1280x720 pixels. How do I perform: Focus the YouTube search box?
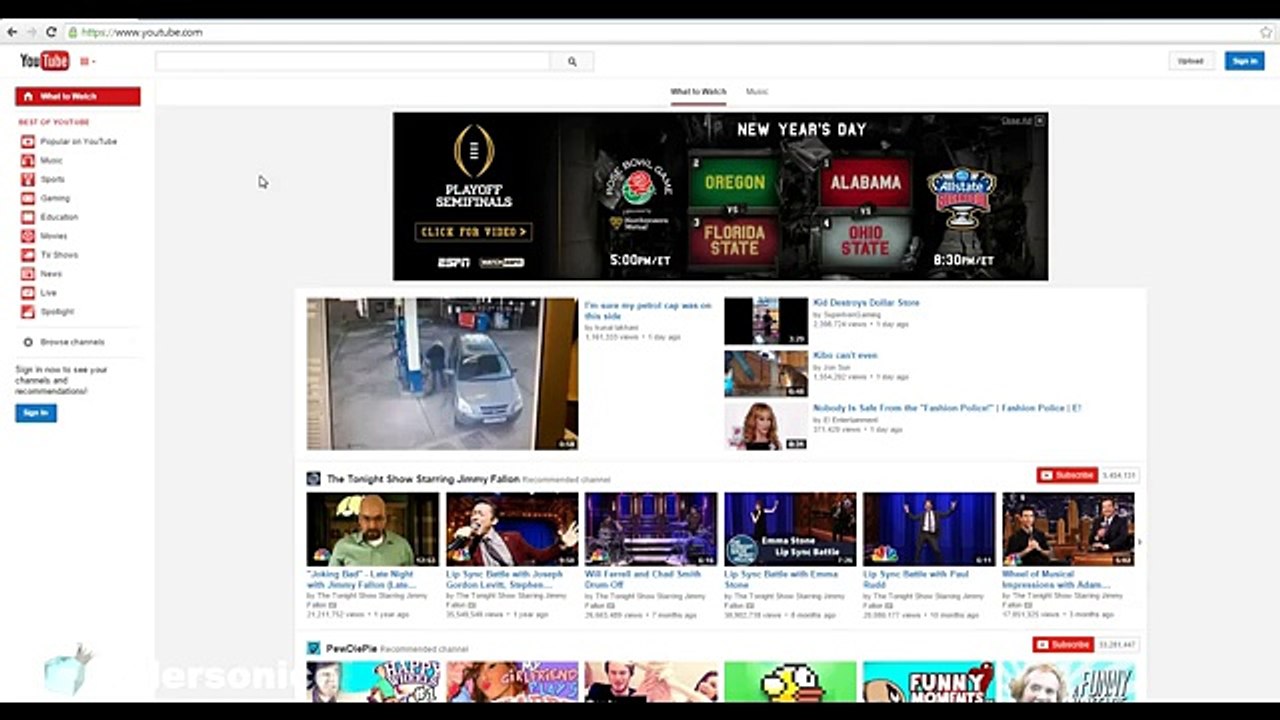pos(353,62)
